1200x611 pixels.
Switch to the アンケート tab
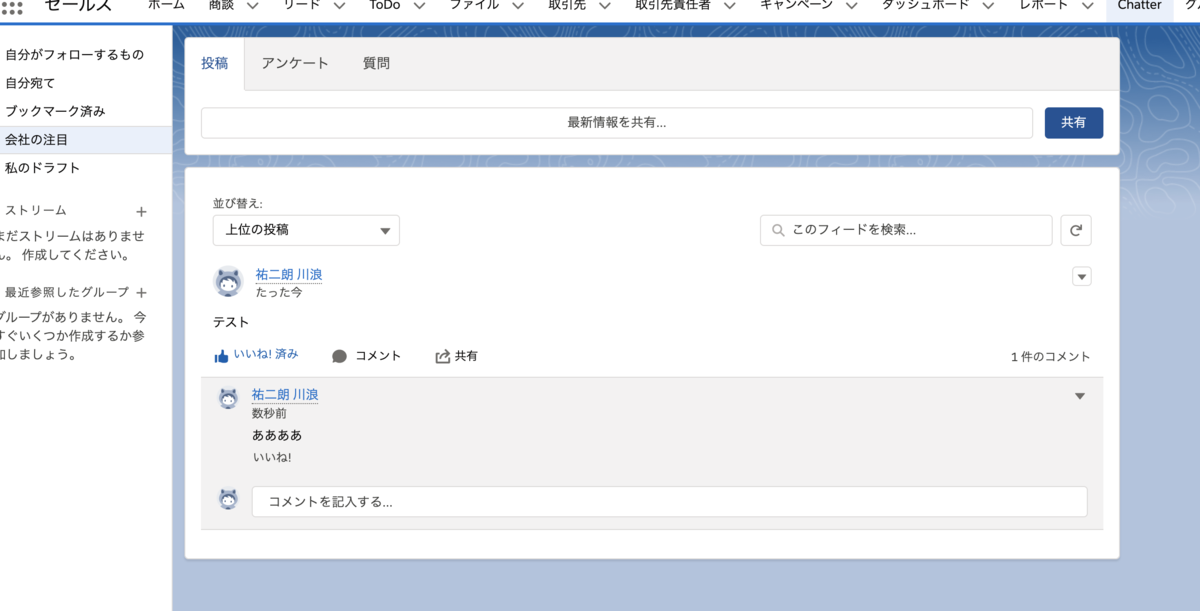pyautogui.click(x=294, y=63)
